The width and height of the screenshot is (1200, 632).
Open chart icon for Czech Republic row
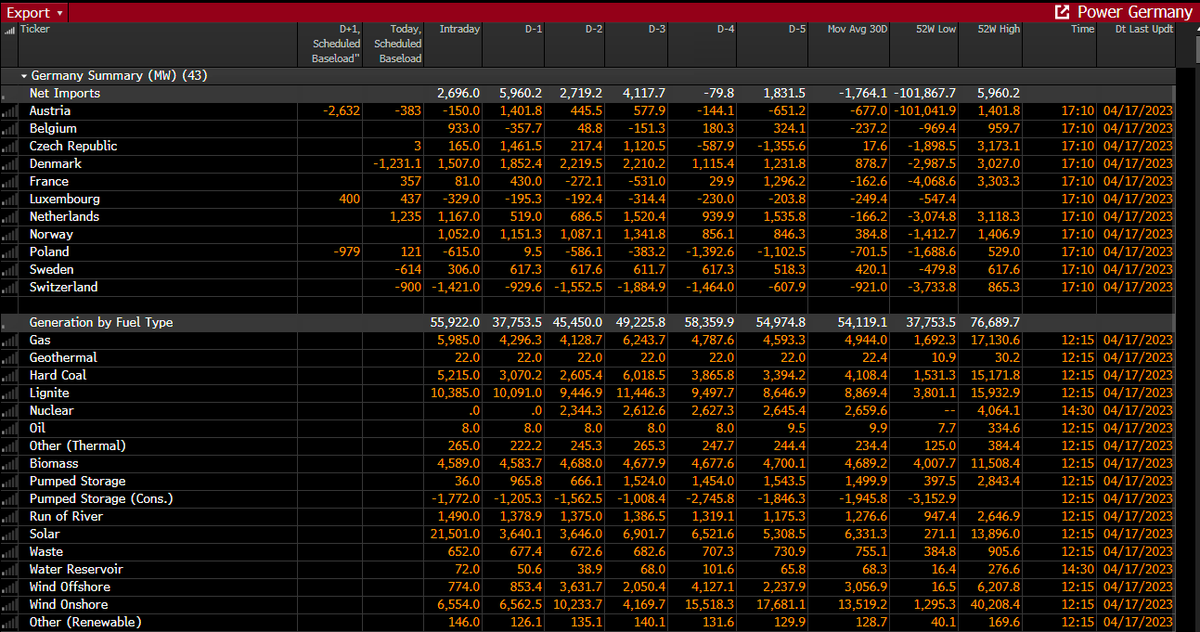(x=10, y=146)
